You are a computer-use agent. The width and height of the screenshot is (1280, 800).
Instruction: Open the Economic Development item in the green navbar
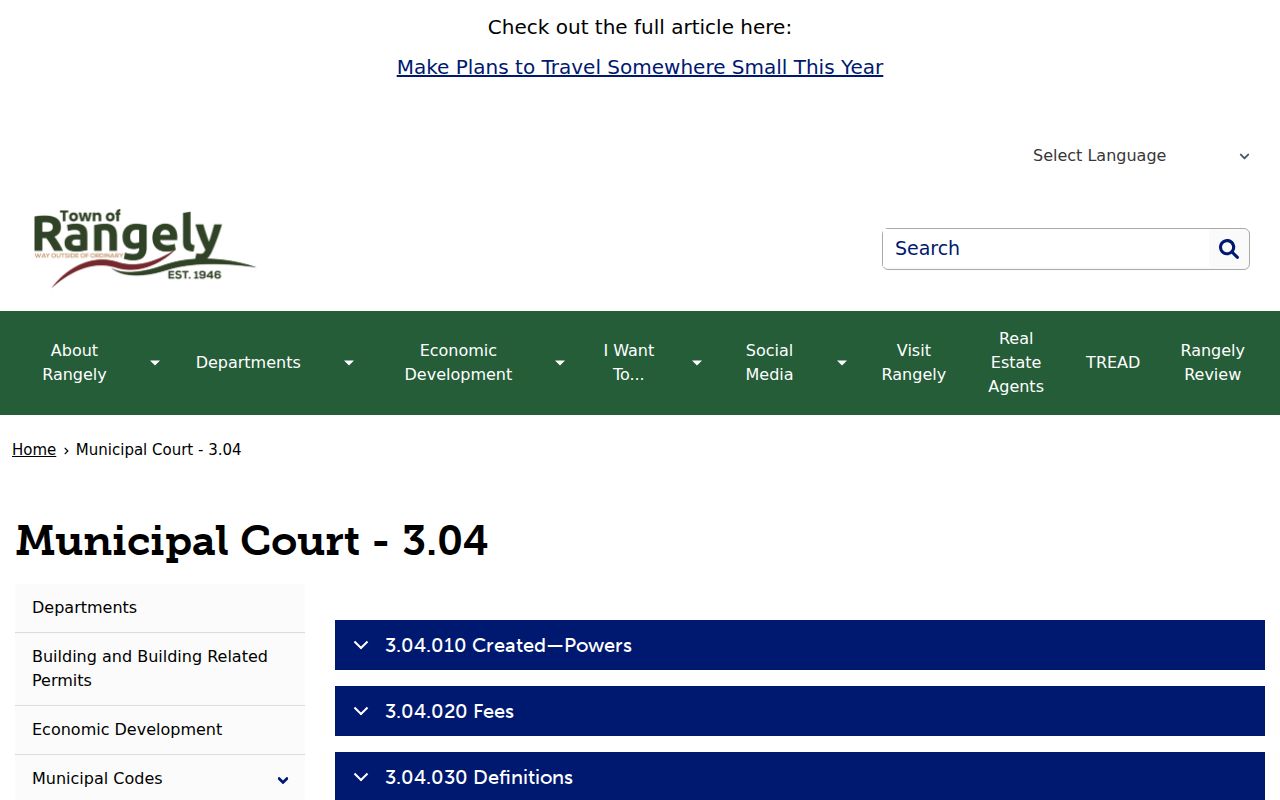[x=458, y=363]
